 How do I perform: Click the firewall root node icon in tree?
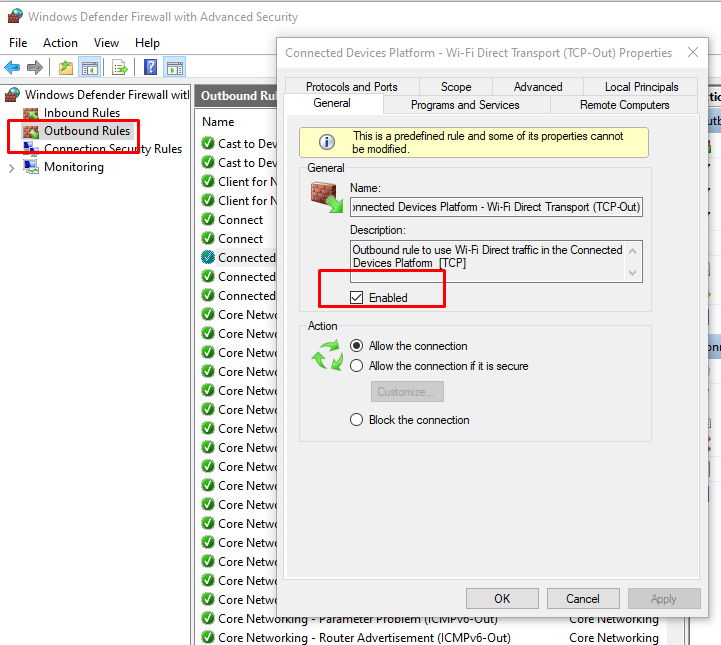coord(12,95)
